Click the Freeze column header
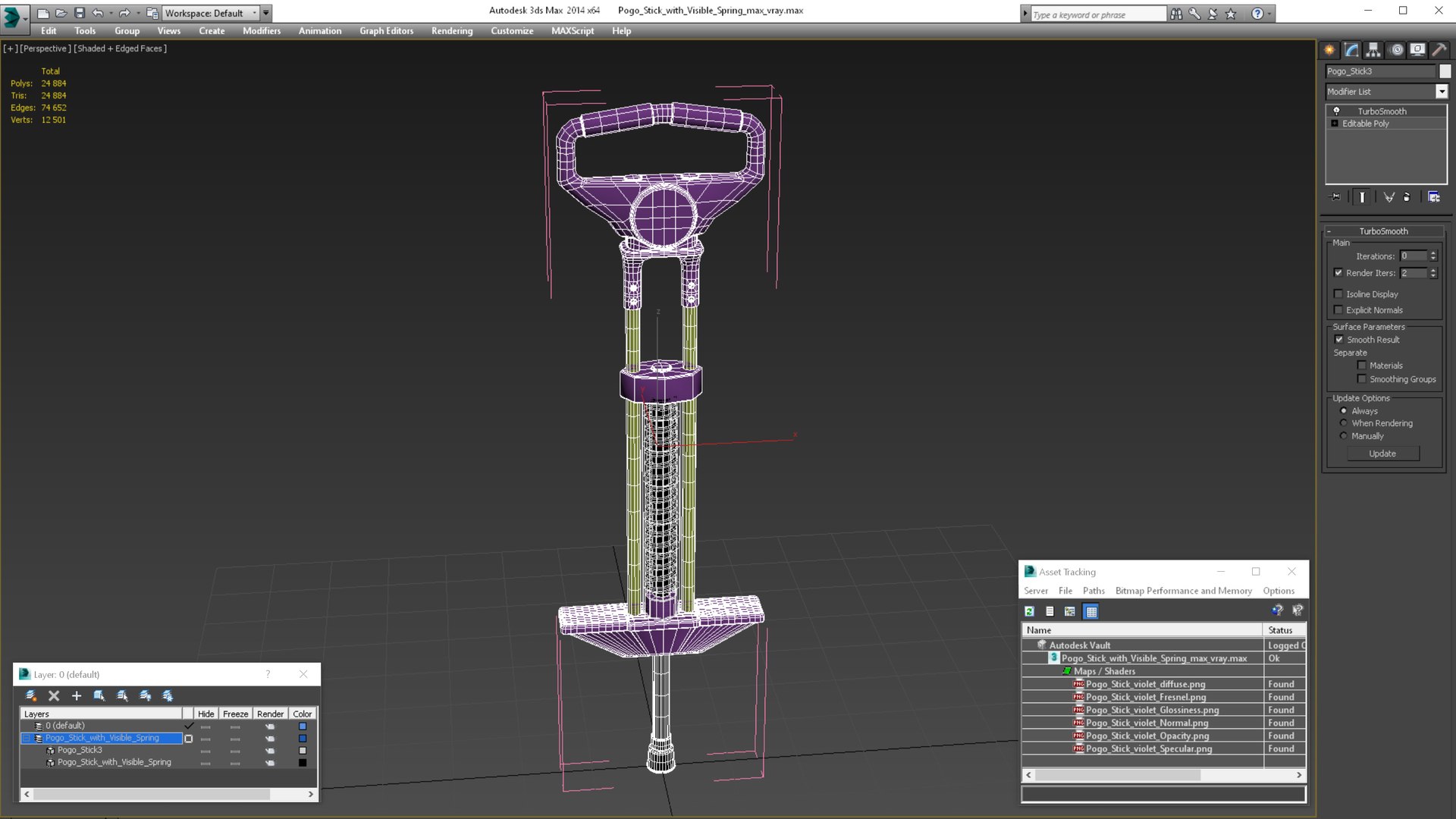 tap(235, 714)
